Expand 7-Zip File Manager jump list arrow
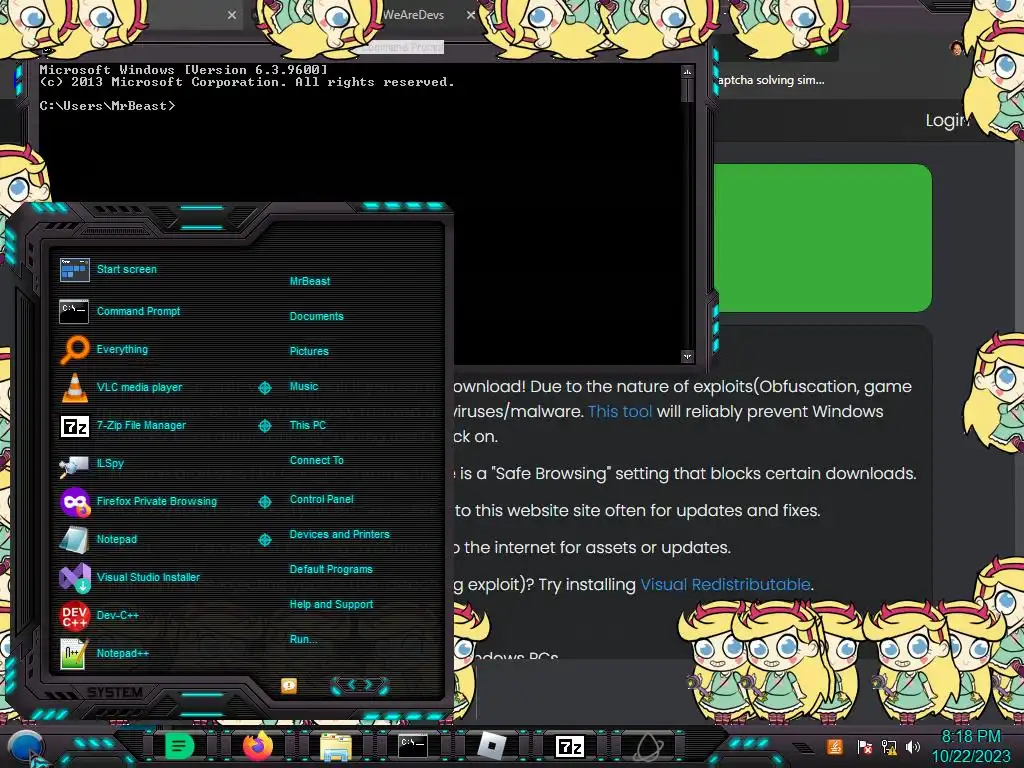This screenshot has height=768, width=1024. pyautogui.click(x=264, y=426)
